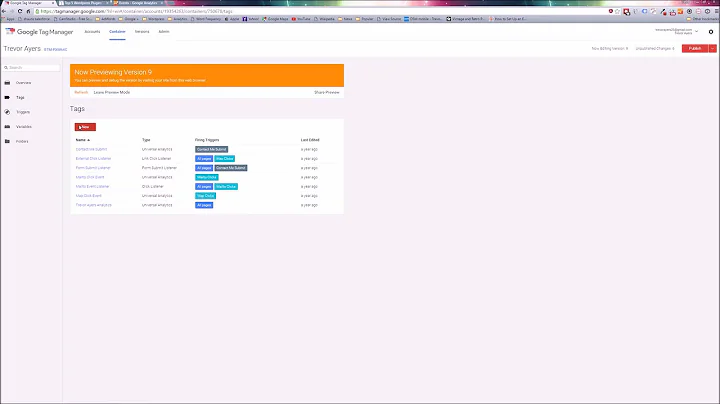Reload the page with the browser refresh icon
Image resolution: width=720 pixels, height=404 pixels.
coord(20,11)
